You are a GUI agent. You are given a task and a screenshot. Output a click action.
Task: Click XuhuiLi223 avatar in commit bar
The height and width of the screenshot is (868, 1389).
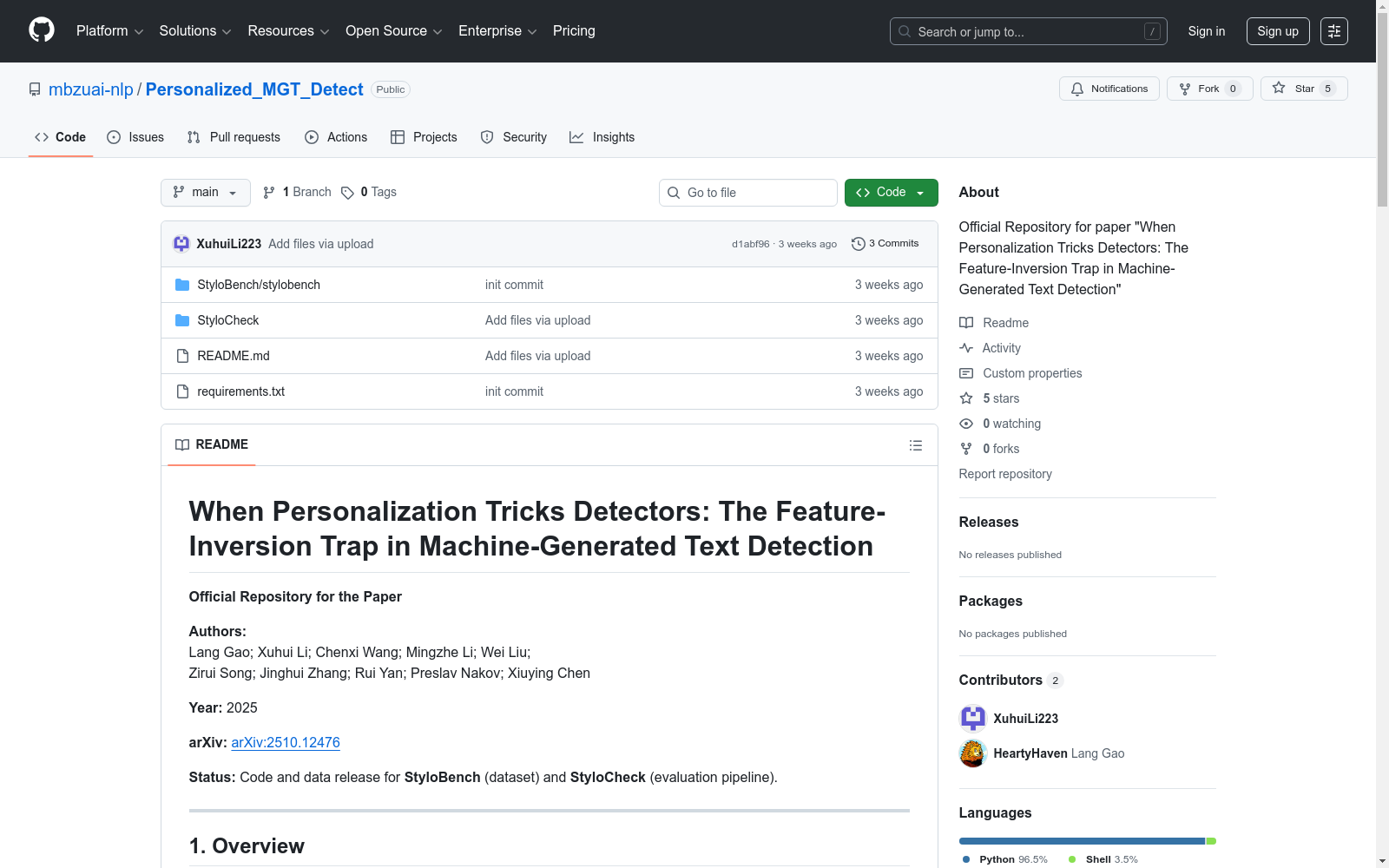(181, 244)
